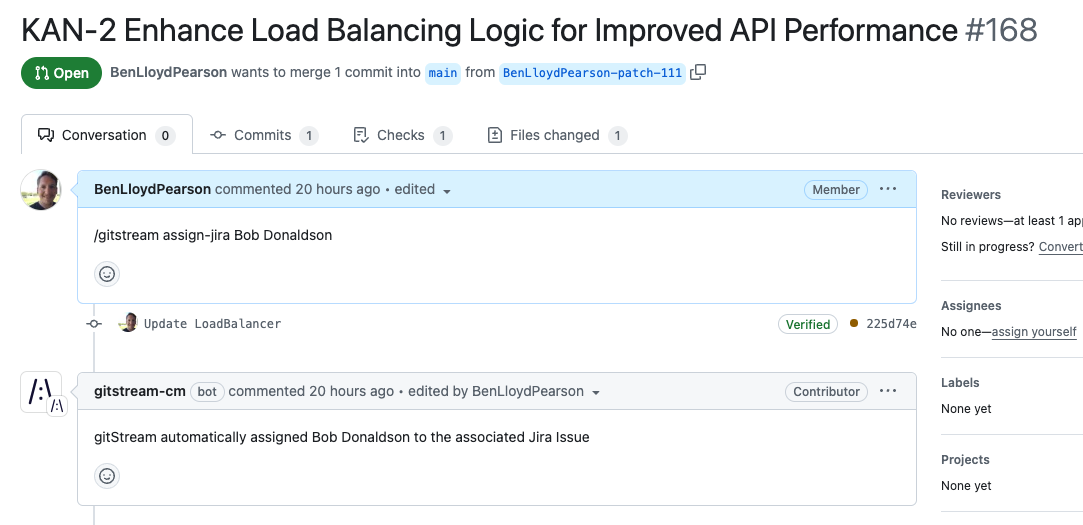This screenshot has height=525, width=1083.
Task: Open '20 hours ago' timestamp on gitstream-cm comment
Action: pos(351,391)
